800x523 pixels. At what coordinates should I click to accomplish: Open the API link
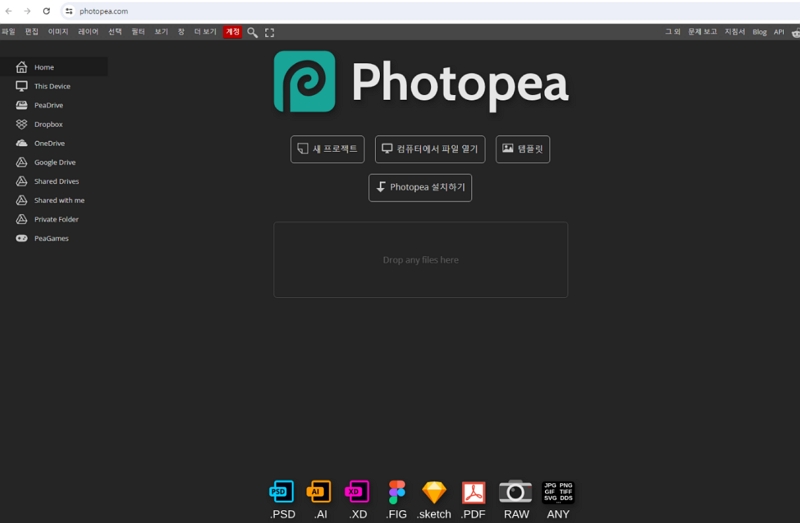(779, 32)
